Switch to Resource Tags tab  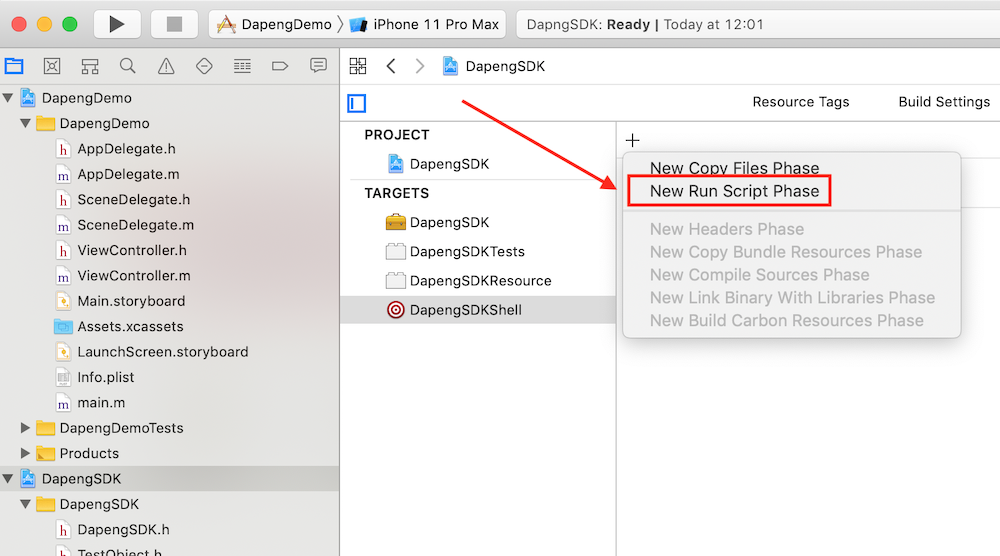pos(800,102)
